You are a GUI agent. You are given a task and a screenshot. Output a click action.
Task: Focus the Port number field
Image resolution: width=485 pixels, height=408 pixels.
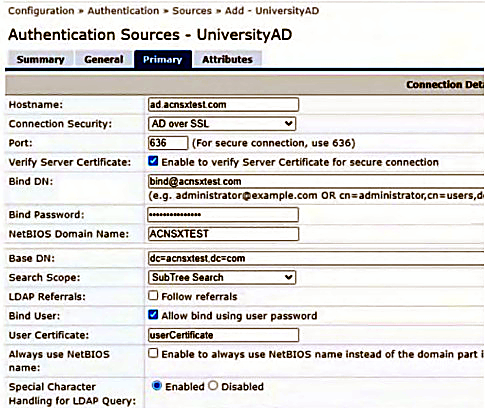click(x=168, y=143)
